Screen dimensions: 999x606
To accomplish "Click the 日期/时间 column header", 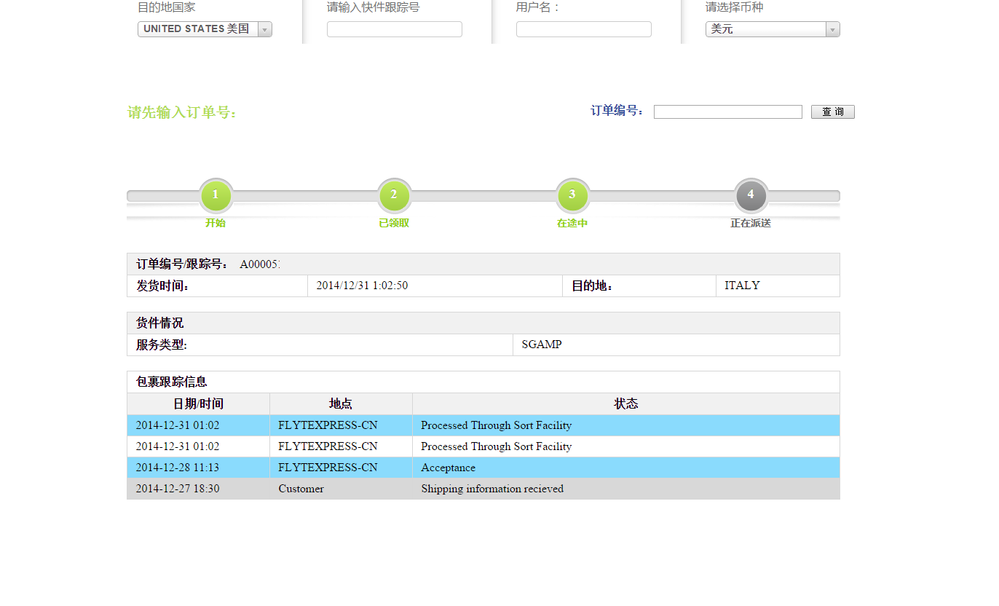I will [198, 404].
